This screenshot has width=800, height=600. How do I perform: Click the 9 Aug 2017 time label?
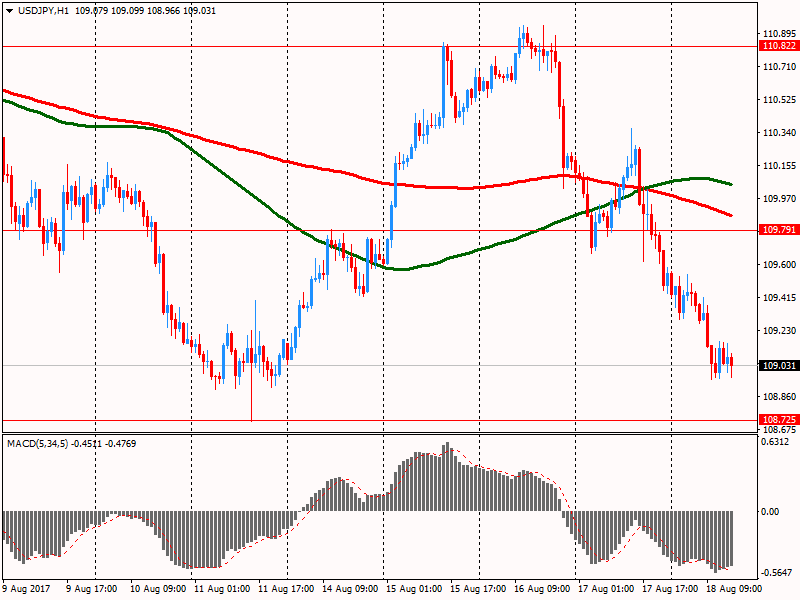[x=27, y=589]
